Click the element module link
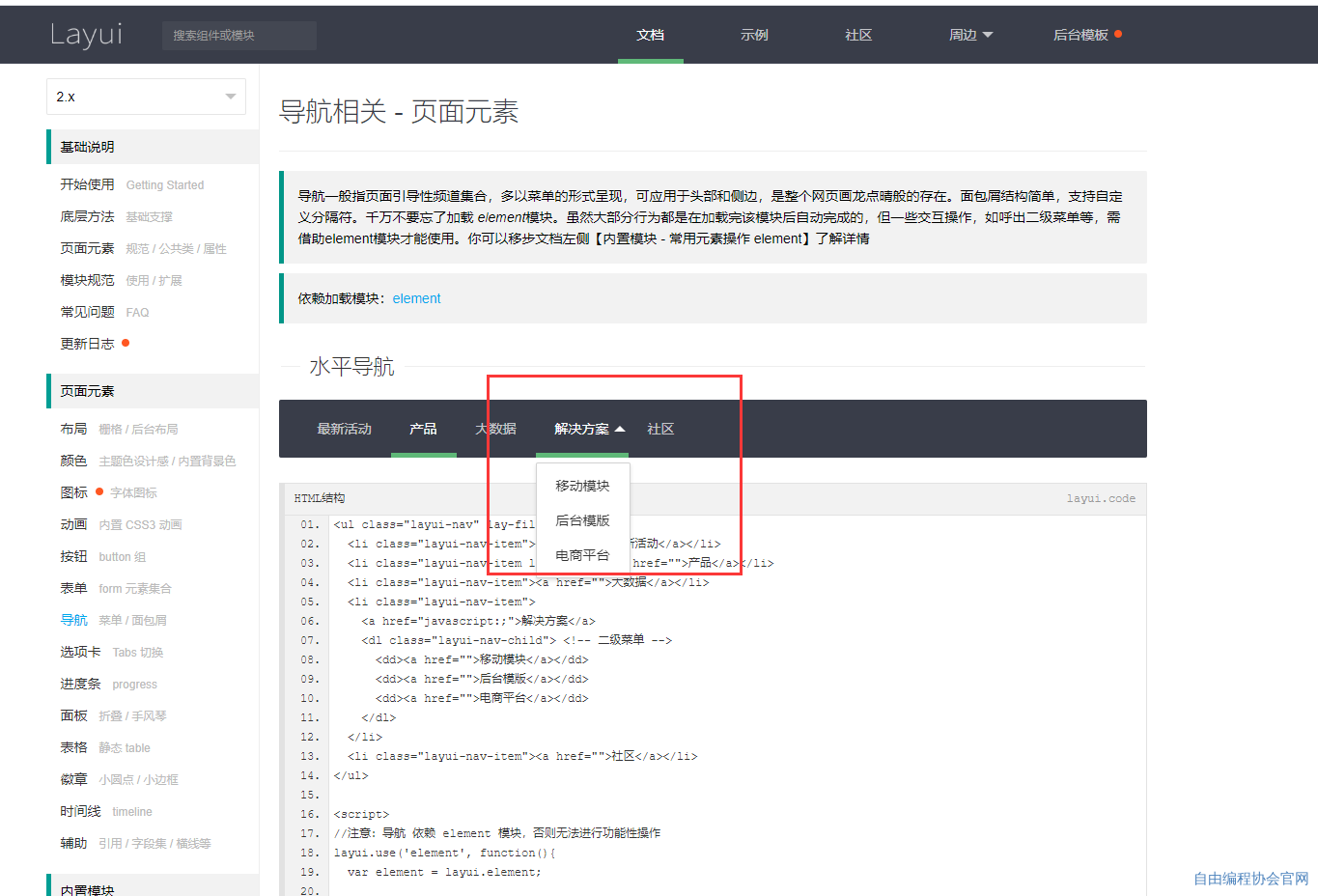 click(416, 298)
